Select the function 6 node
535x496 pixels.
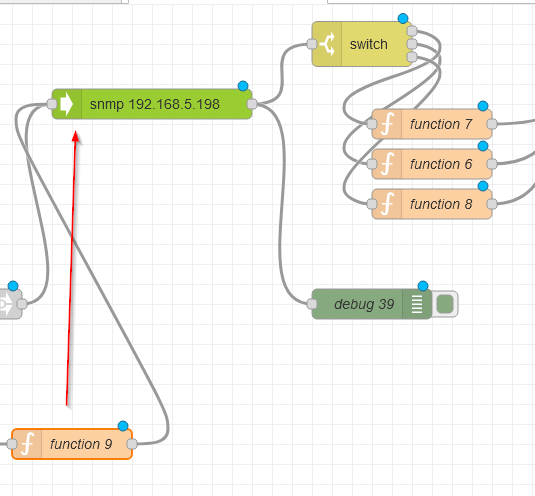pos(432,164)
